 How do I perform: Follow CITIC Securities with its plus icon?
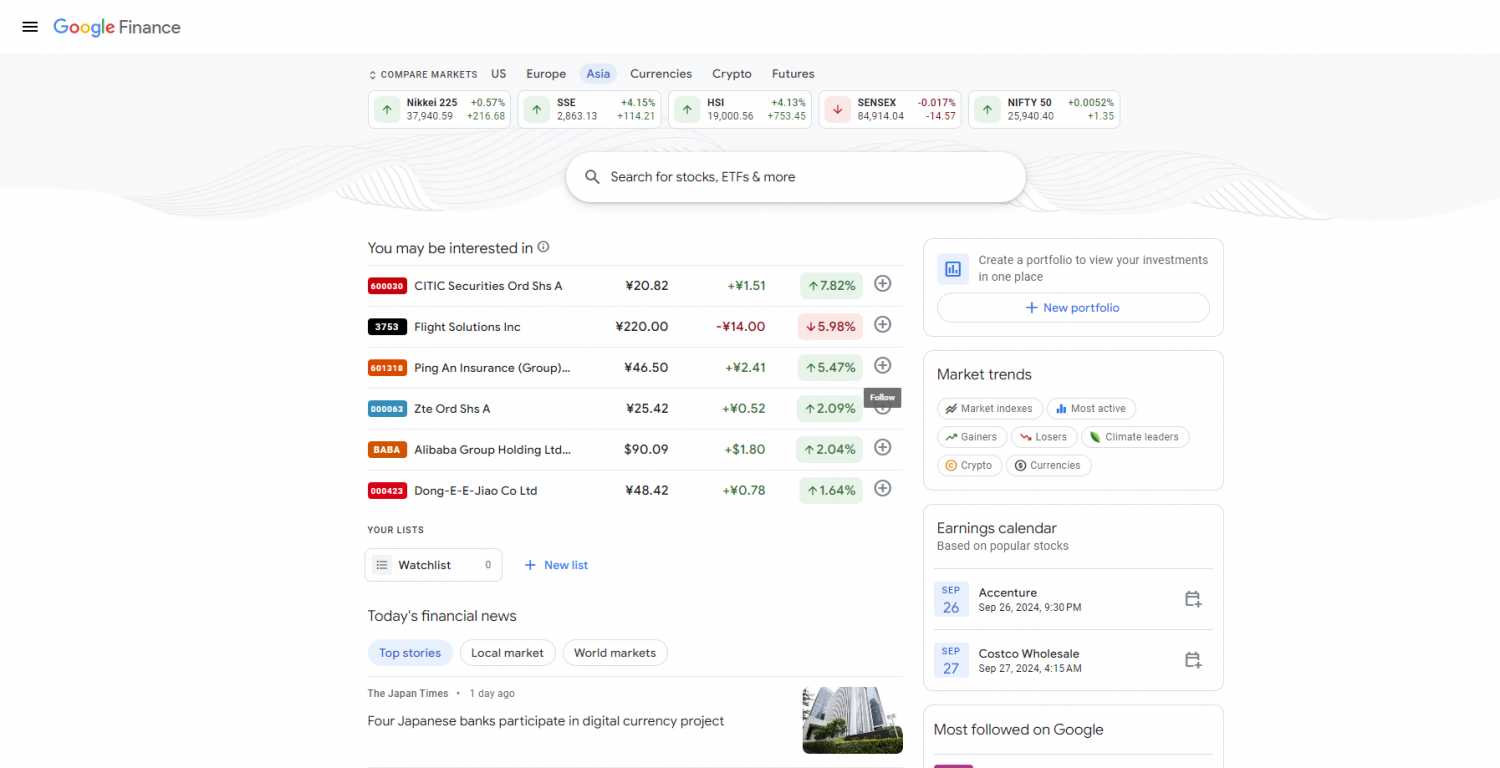882,284
